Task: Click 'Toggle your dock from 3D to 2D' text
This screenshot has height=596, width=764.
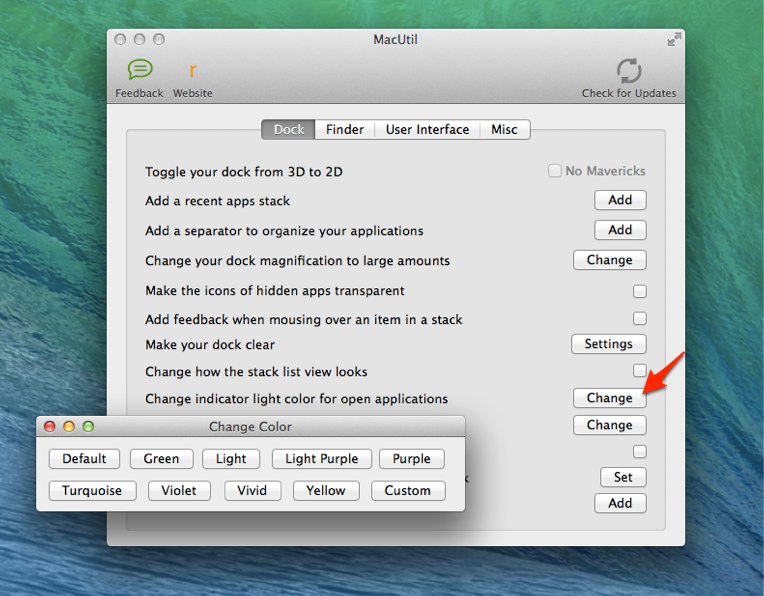Action: [244, 172]
